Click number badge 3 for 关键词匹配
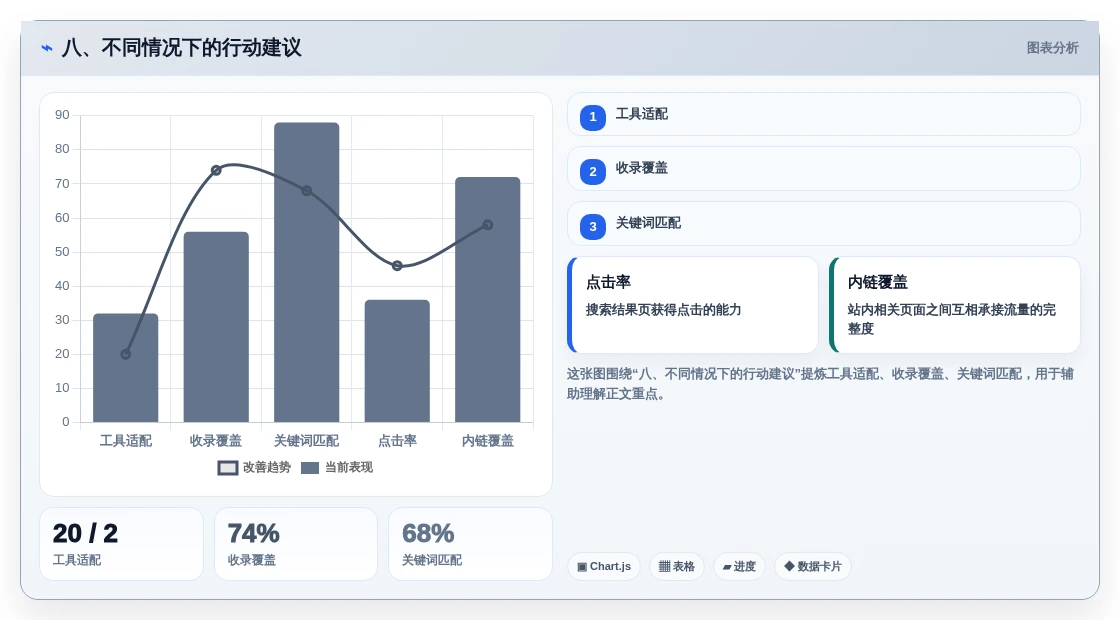Screen dimensions: 1120x620 pyautogui.click(x=593, y=226)
